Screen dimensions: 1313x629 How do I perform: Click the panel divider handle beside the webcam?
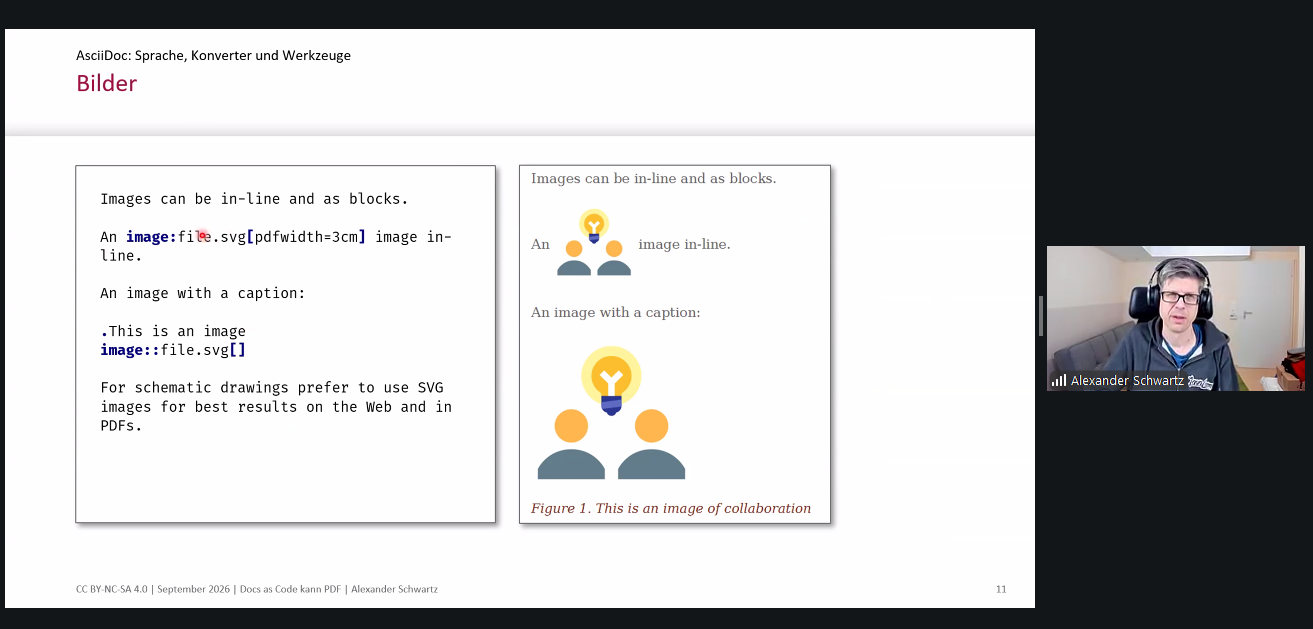click(x=1041, y=316)
